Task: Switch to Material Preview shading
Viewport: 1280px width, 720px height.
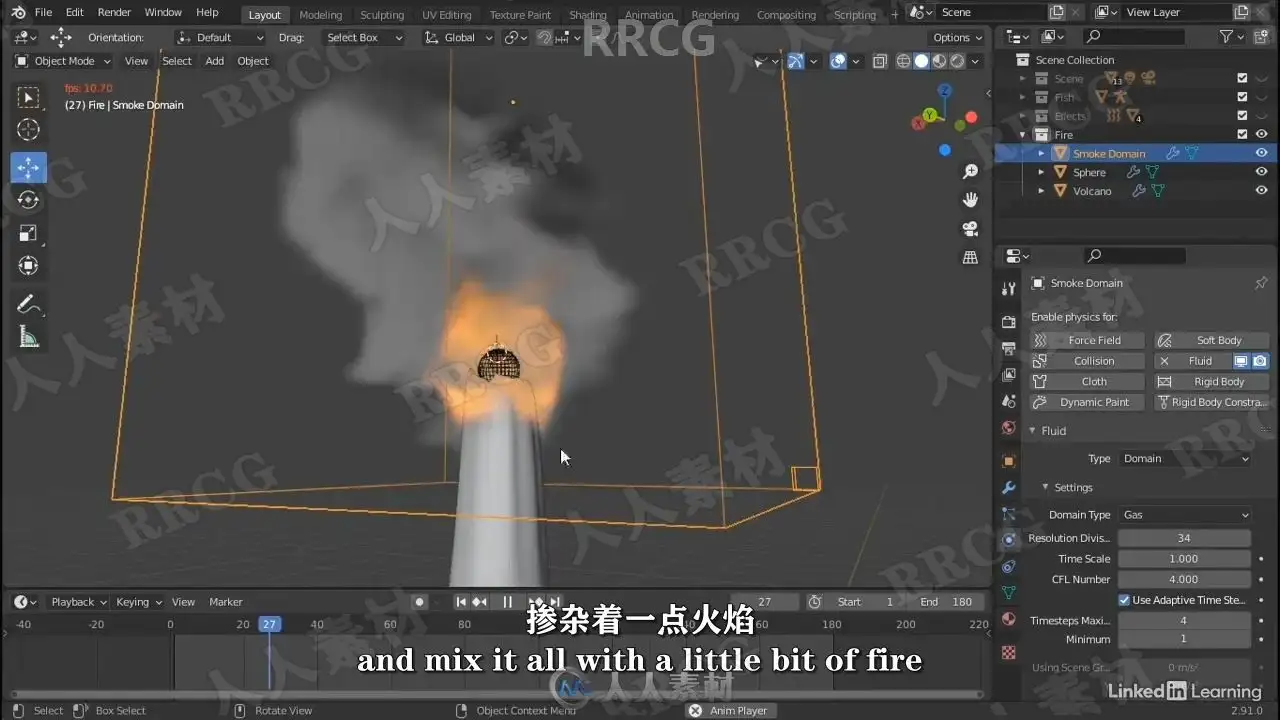Action: click(x=939, y=61)
